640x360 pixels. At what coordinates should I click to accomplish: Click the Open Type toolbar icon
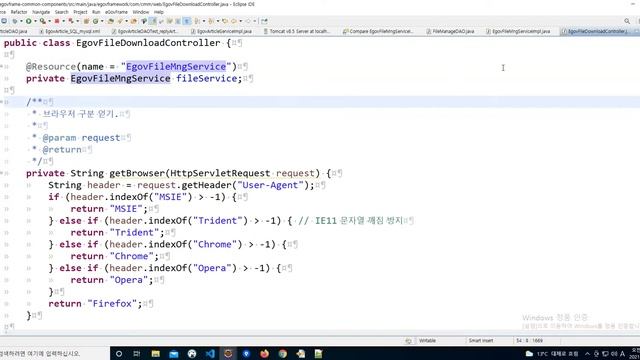point(110,21)
